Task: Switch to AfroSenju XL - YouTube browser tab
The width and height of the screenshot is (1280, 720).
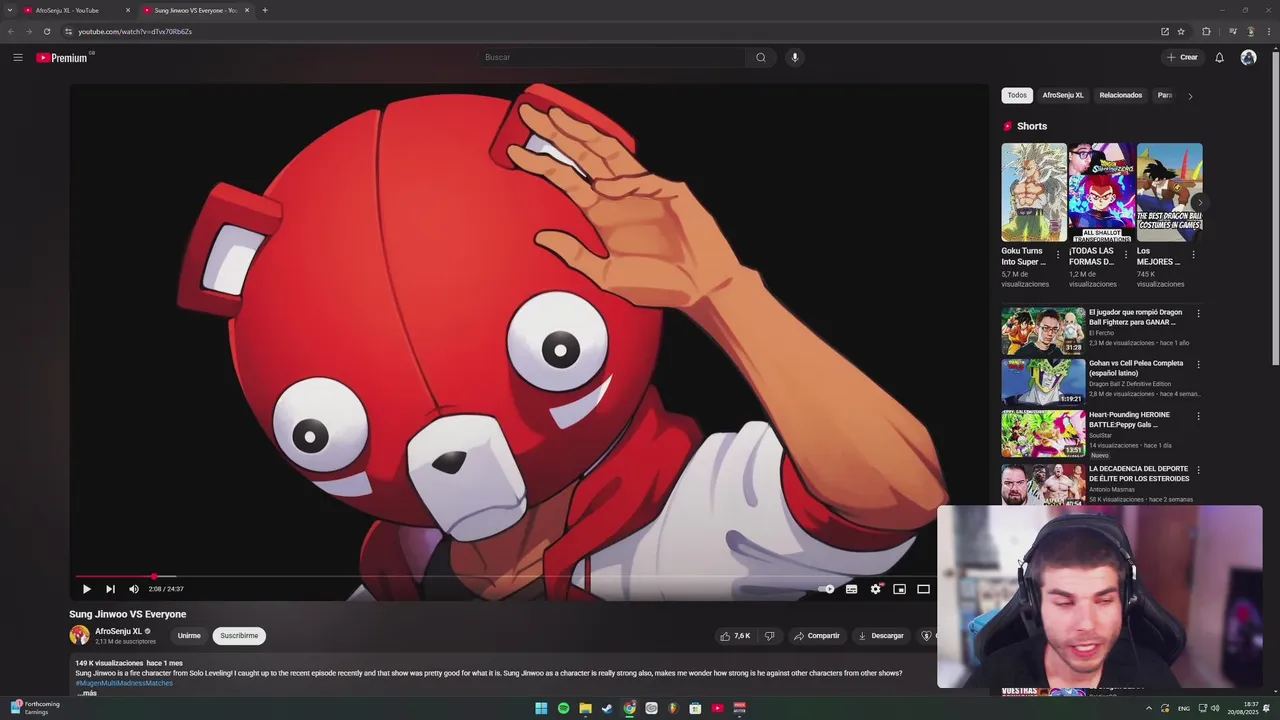Action: (78, 10)
